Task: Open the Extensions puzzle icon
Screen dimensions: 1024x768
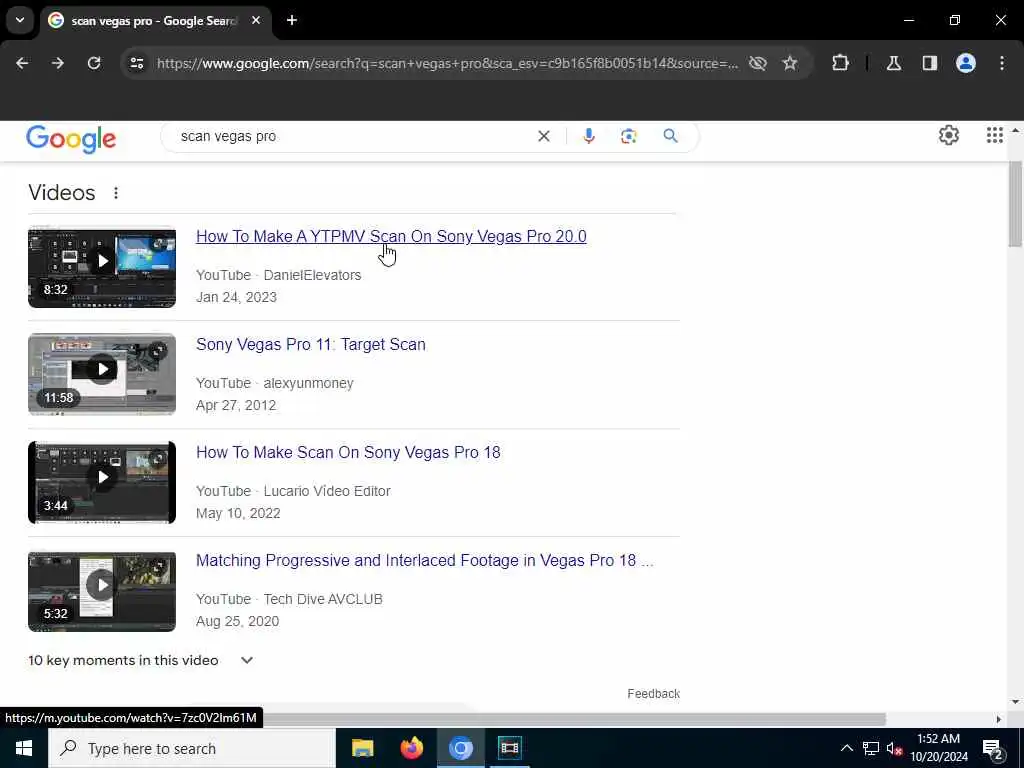Action: point(840,63)
